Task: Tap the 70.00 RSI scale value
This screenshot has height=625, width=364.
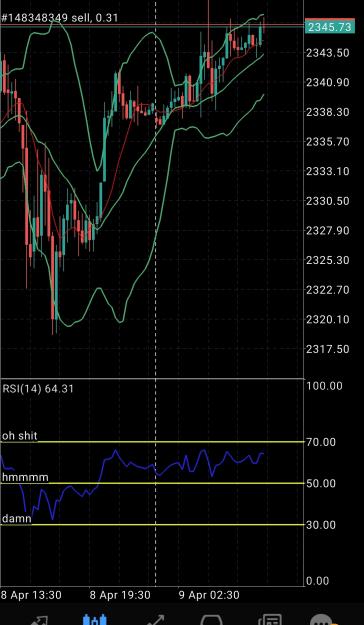Action: coord(321,442)
